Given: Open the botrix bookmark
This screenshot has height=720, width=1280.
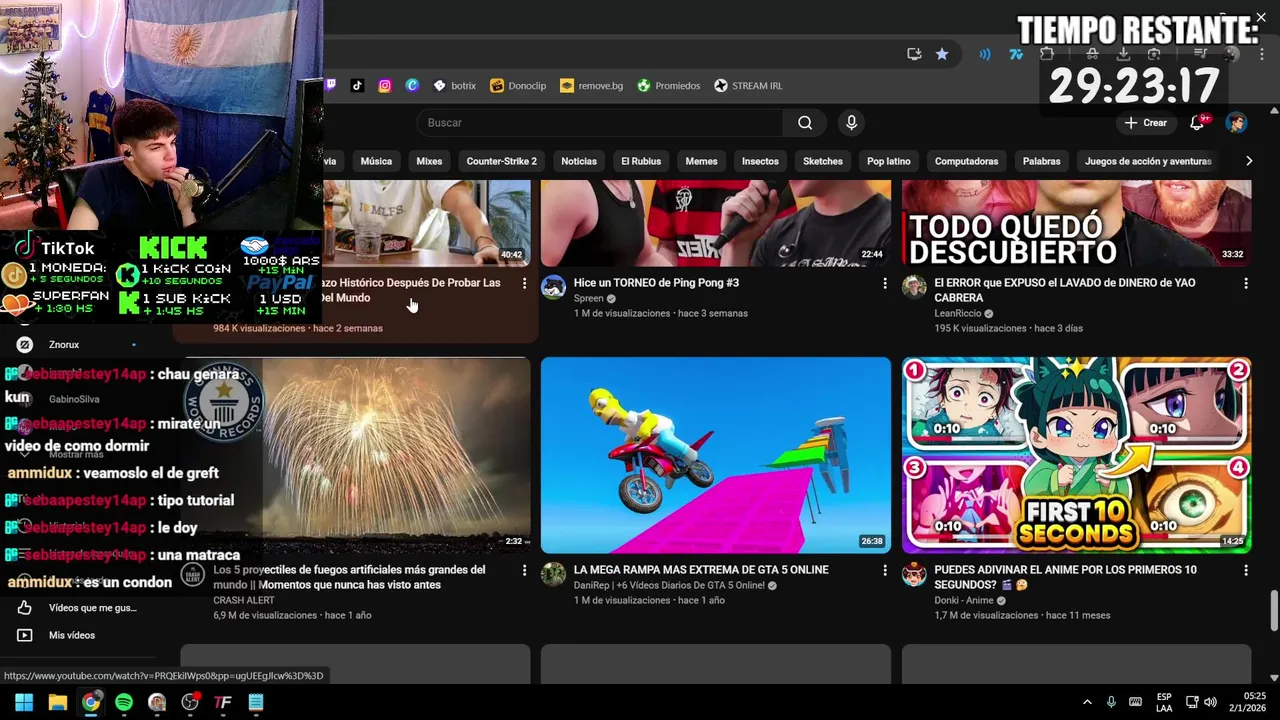Looking at the screenshot, I should point(454,85).
